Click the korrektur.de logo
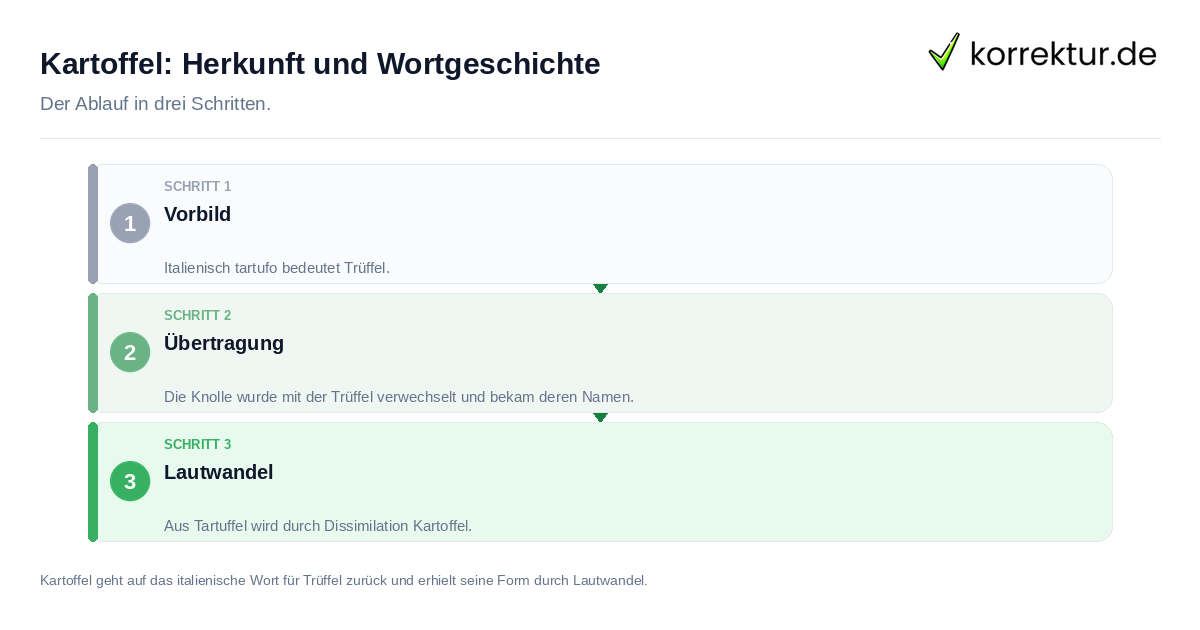Screen dimensions: 1200x630 click(1042, 52)
